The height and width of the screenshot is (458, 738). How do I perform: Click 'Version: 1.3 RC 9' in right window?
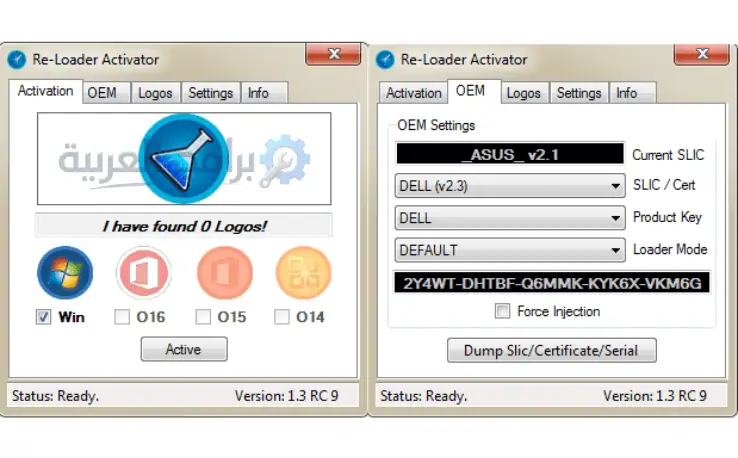pyautogui.click(x=655, y=396)
